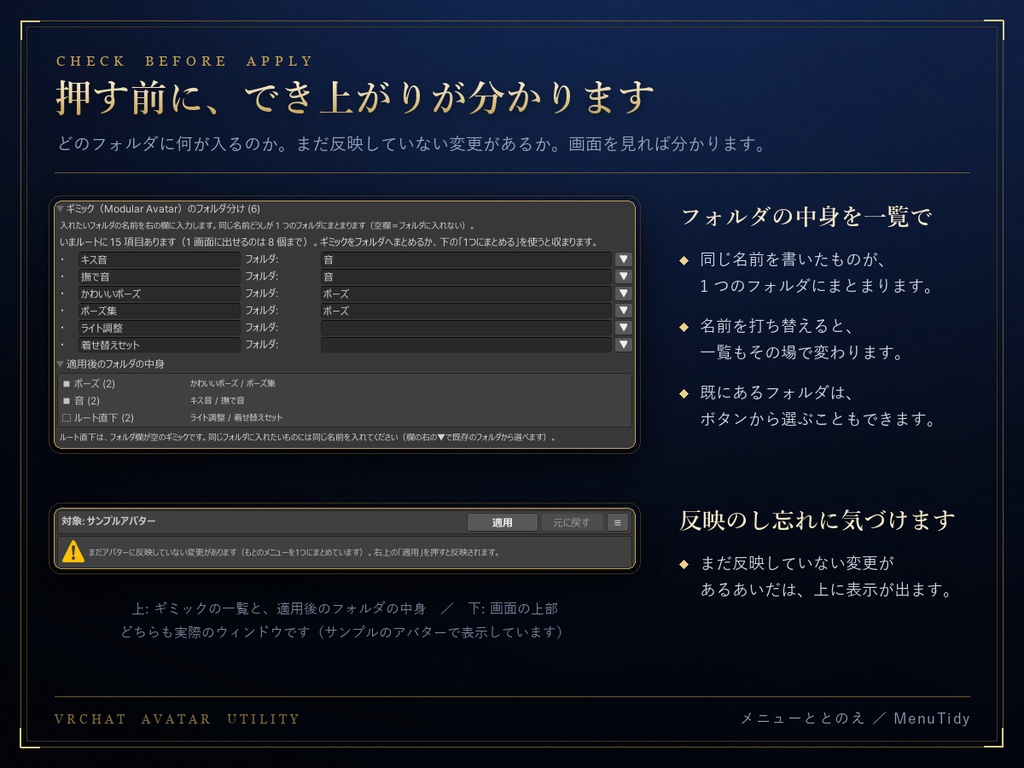This screenshot has height=768, width=1024.
Task: Collapse the ギミック (Modular Avatar) のフォルダ分け foldout
Action: [x=60, y=209]
